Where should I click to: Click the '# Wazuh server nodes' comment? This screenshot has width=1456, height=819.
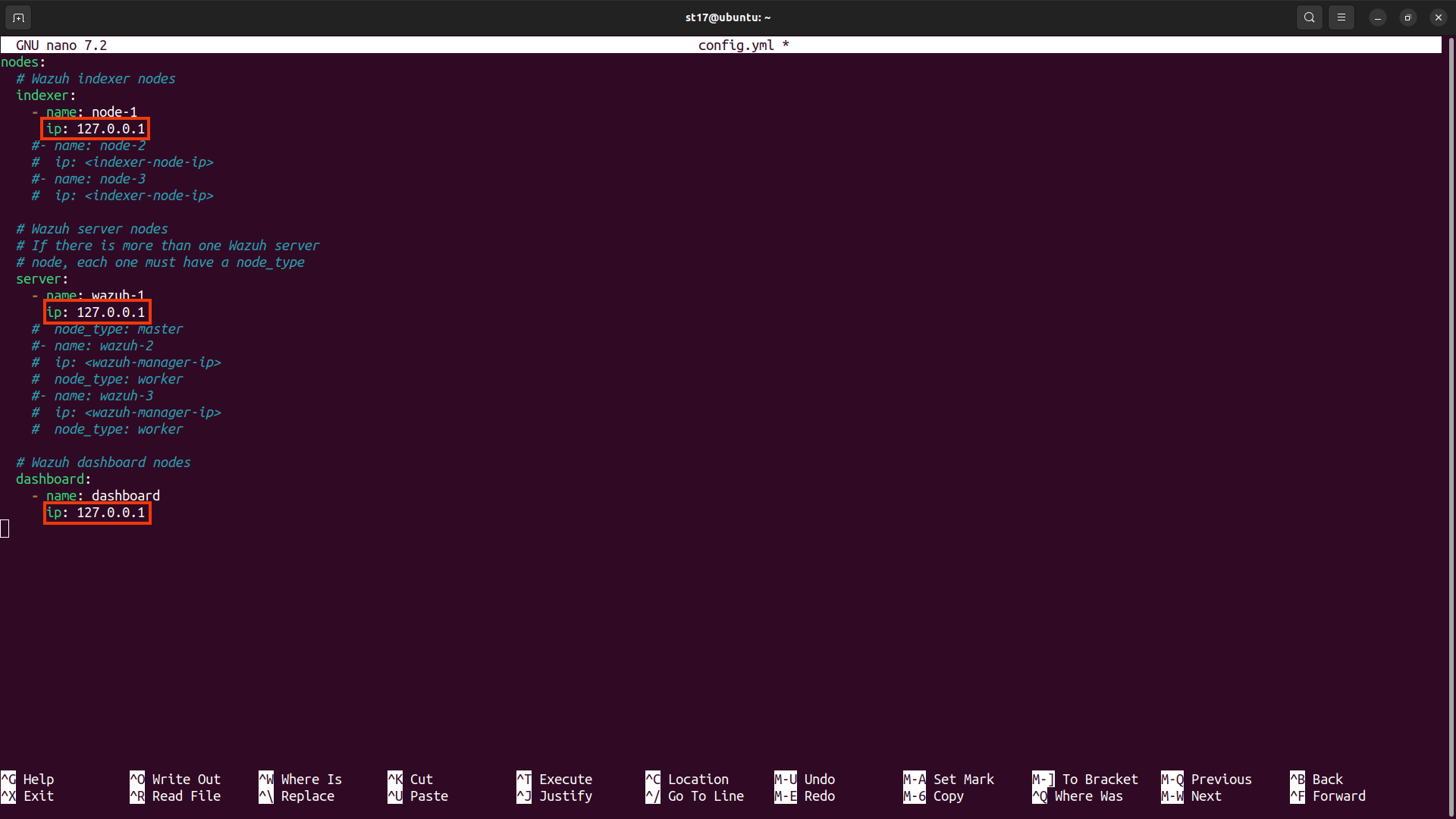(92, 229)
